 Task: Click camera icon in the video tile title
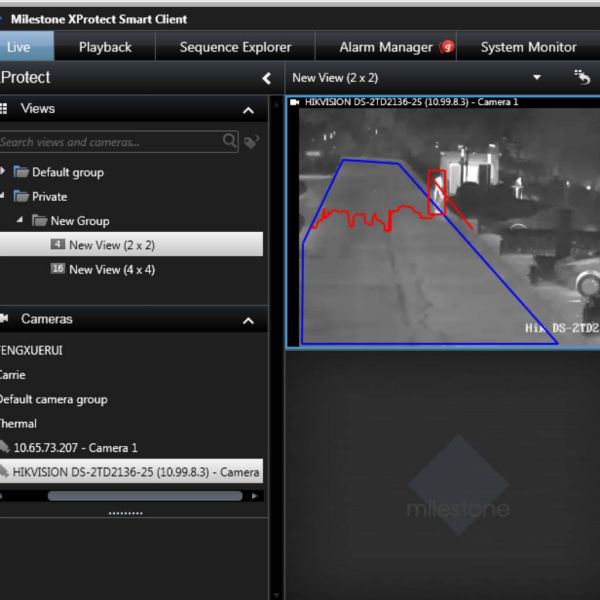point(295,102)
